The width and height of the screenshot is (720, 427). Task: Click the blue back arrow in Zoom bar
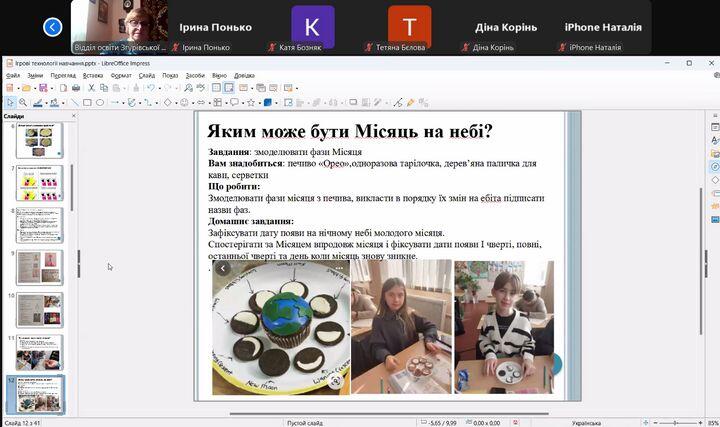tap(52, 27)
